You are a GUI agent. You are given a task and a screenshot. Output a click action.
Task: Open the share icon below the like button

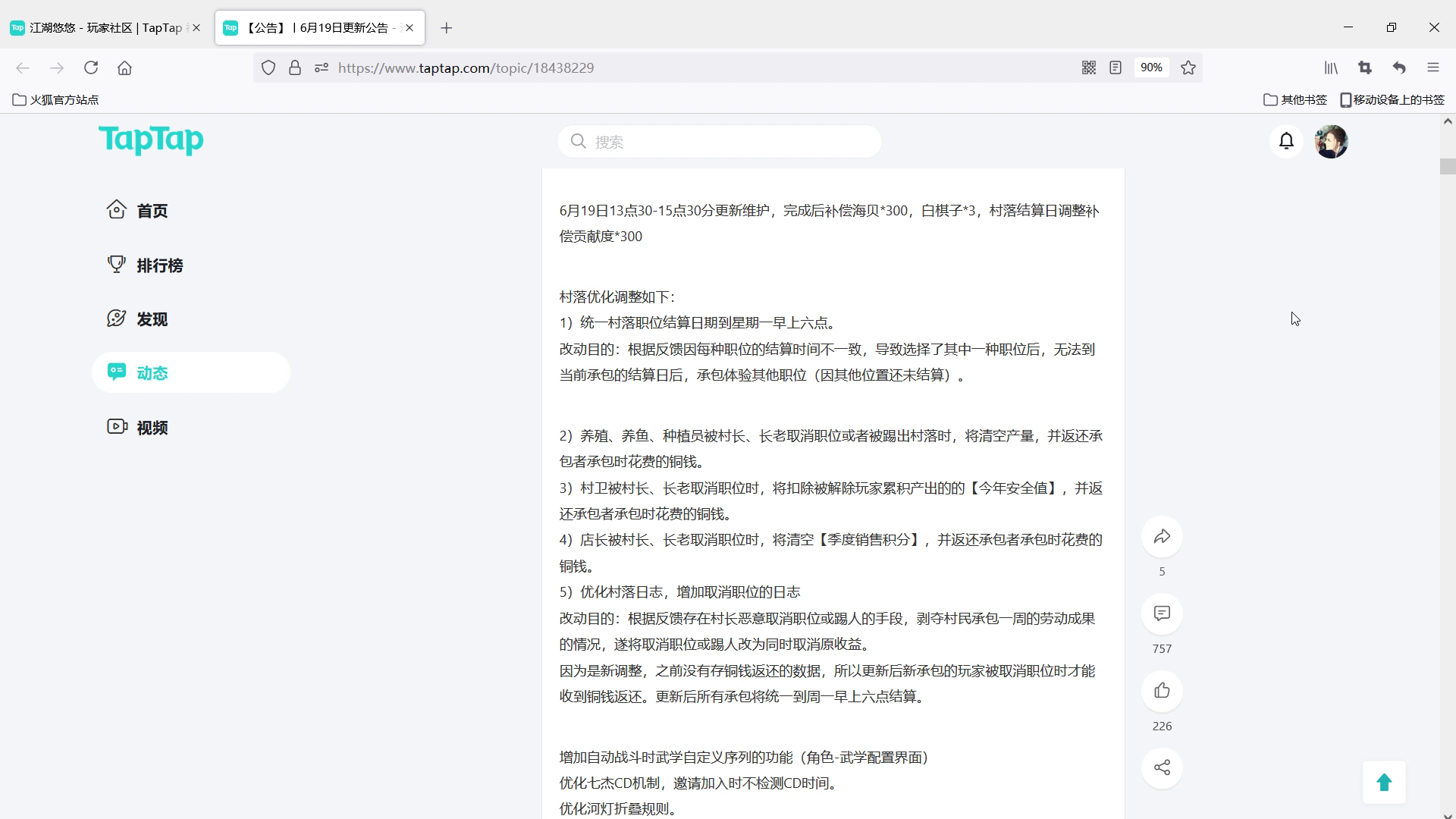pyautogui.click(x=1162, y=767)
